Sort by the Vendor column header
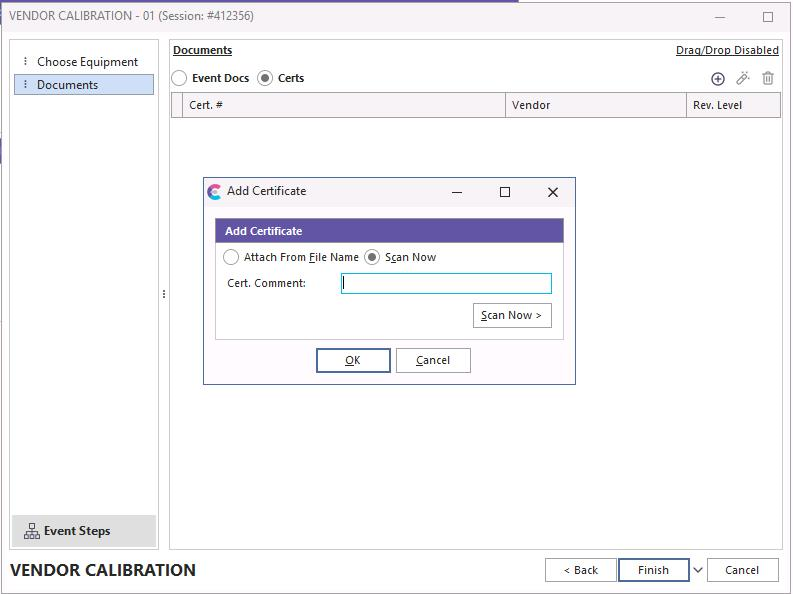793x594 pixels. (595, 105)
